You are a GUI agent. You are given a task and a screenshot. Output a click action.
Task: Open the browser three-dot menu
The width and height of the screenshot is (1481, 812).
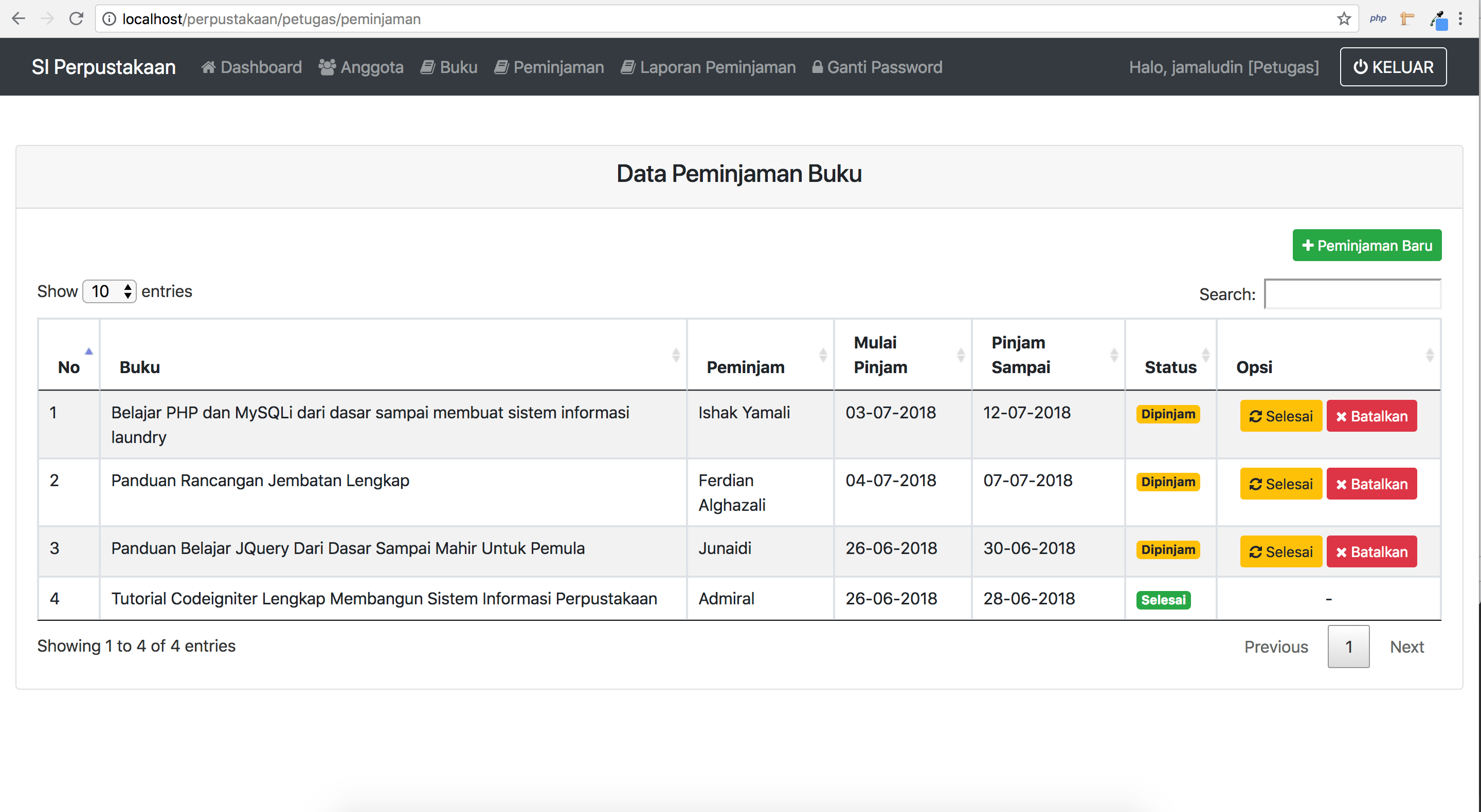(1460, 19)
